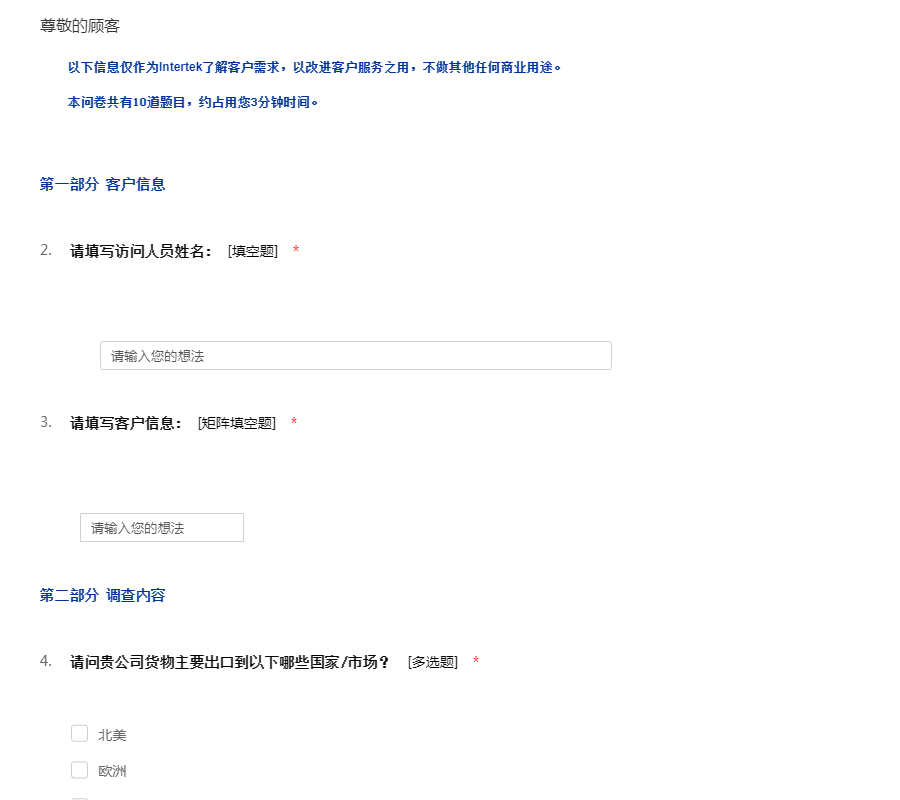Click the 北美 option label
Viewport: 900px width, 800px height.
[112, 735]
